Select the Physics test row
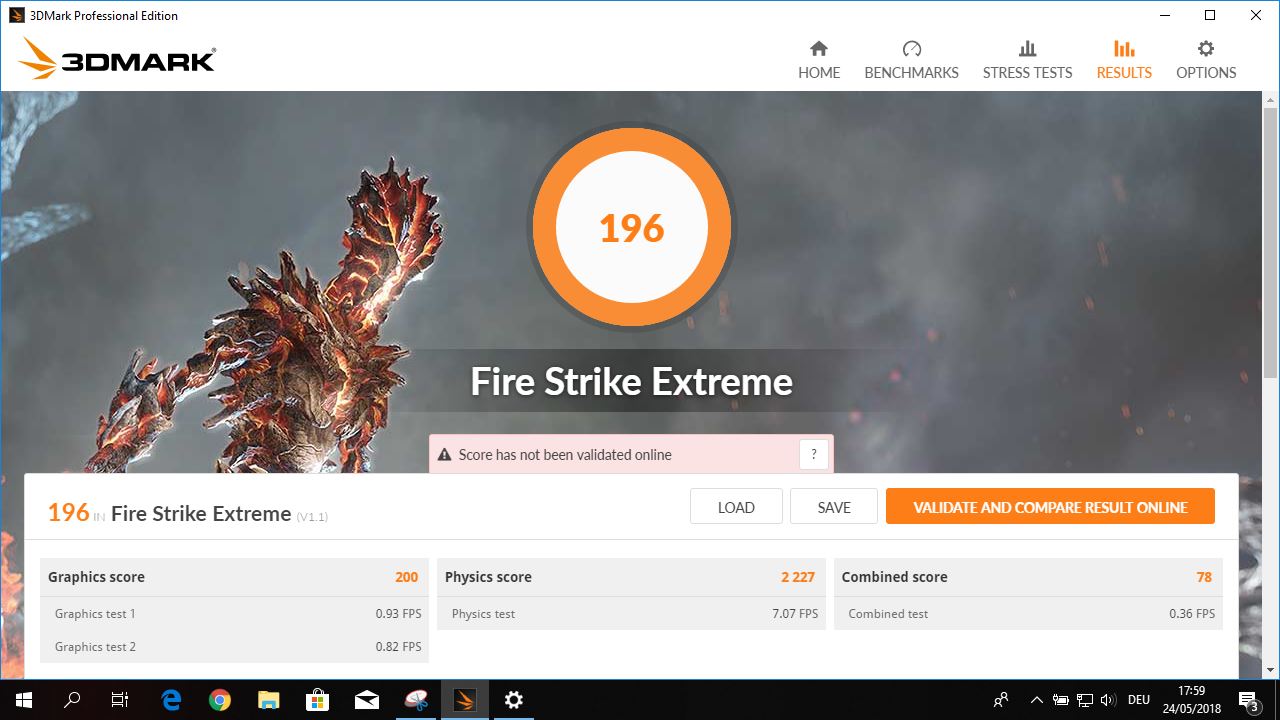 point(631,613)
